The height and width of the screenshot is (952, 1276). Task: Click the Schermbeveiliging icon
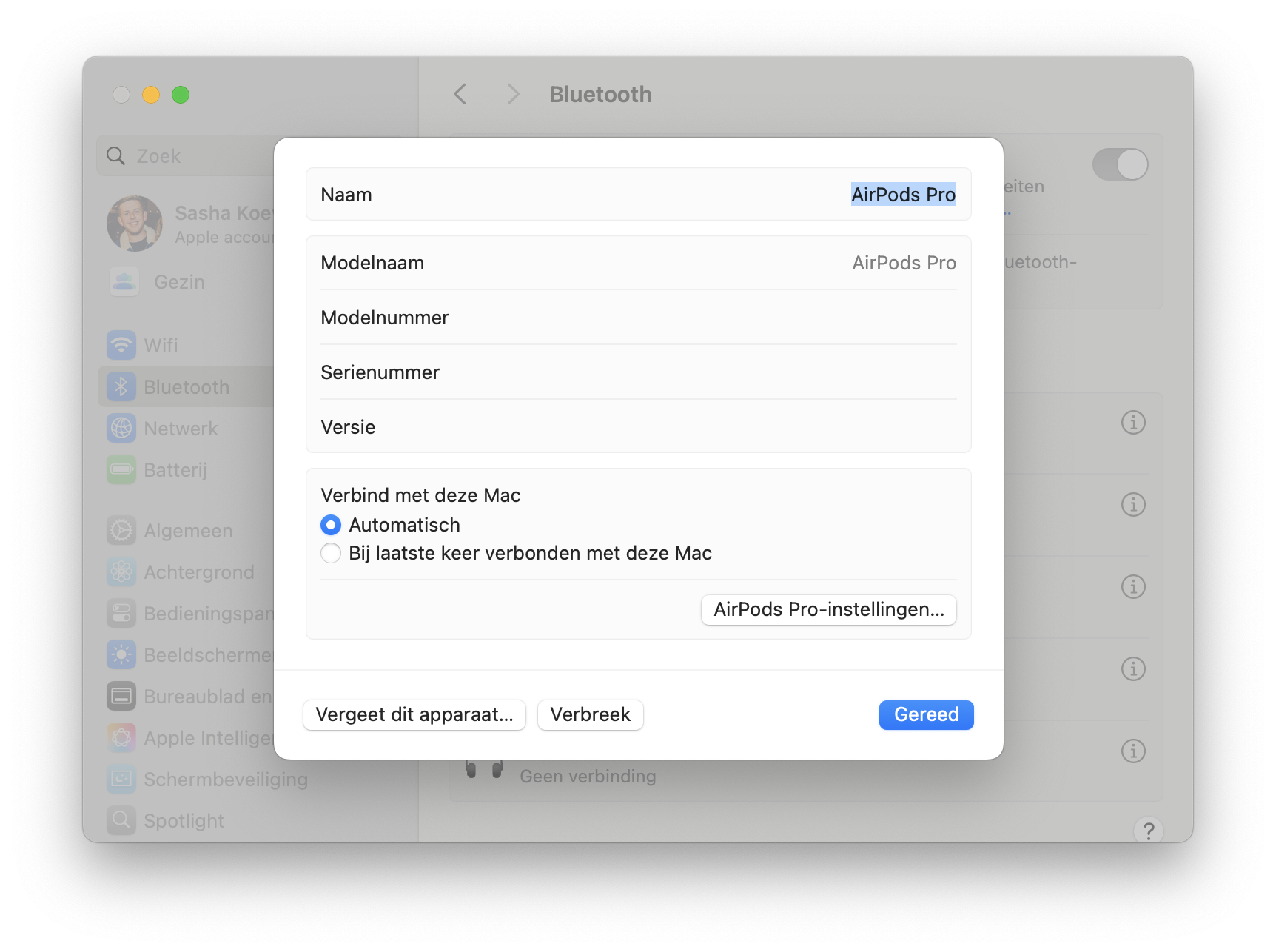121,779
